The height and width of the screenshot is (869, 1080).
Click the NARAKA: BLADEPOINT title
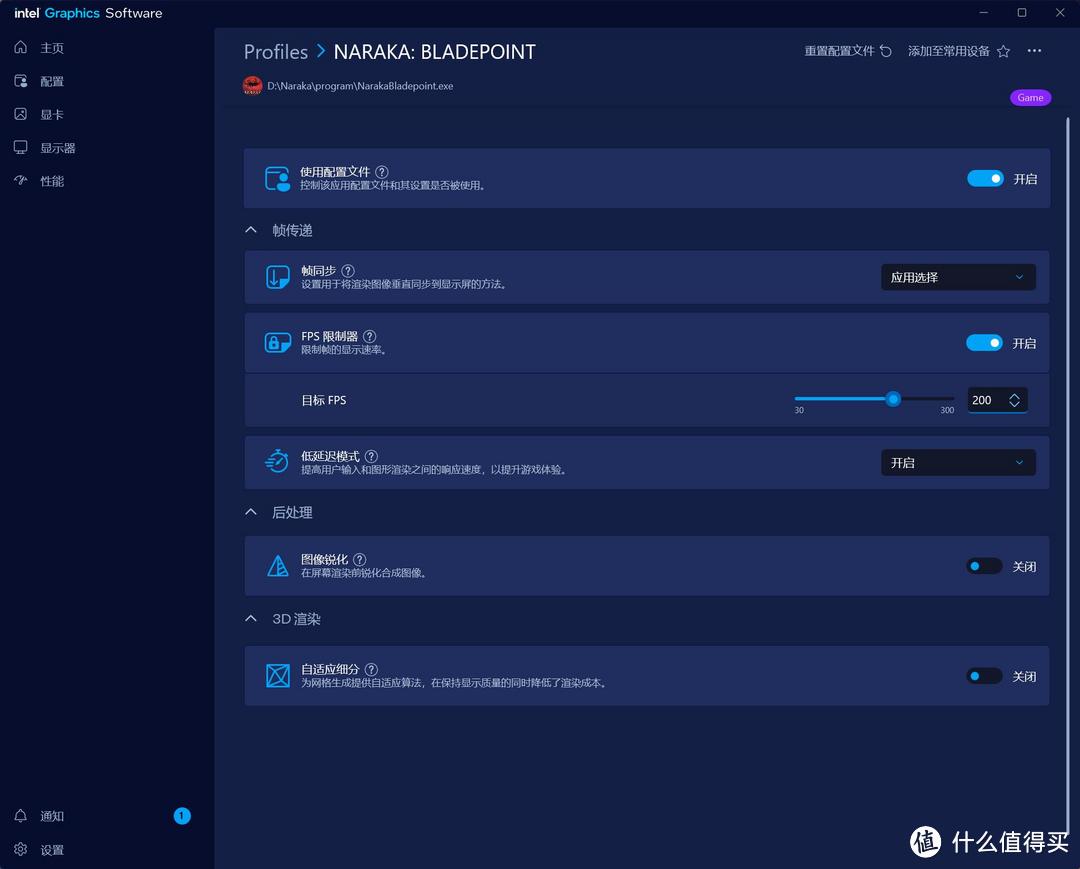pos(435,52)
